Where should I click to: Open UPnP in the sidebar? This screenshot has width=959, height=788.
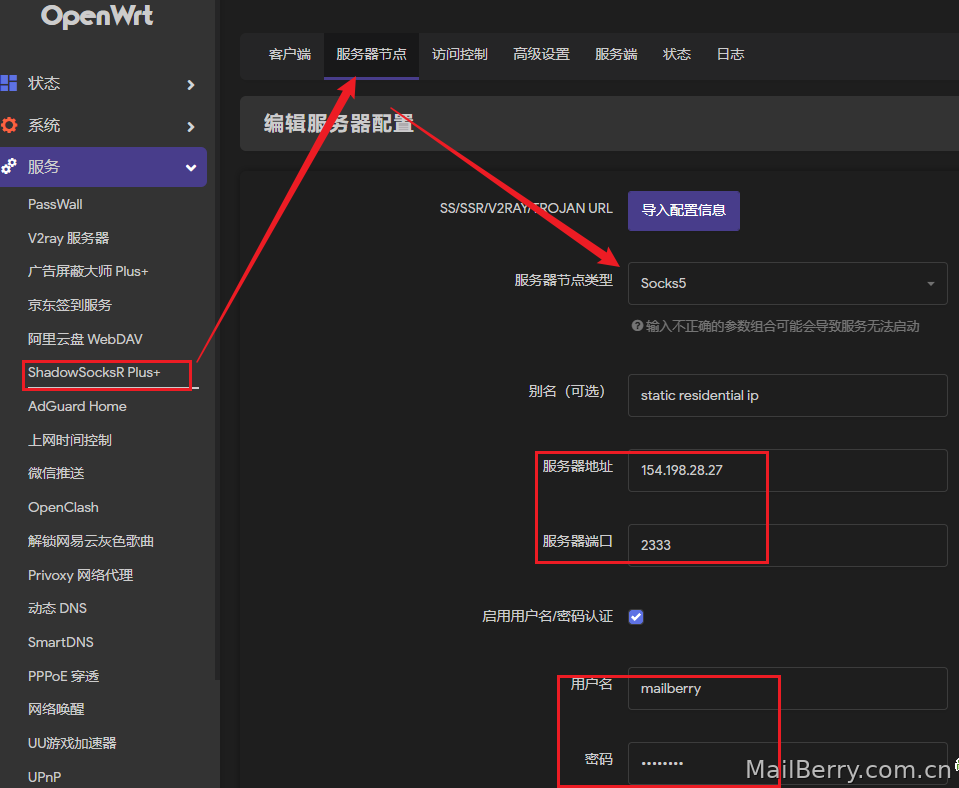45,777
